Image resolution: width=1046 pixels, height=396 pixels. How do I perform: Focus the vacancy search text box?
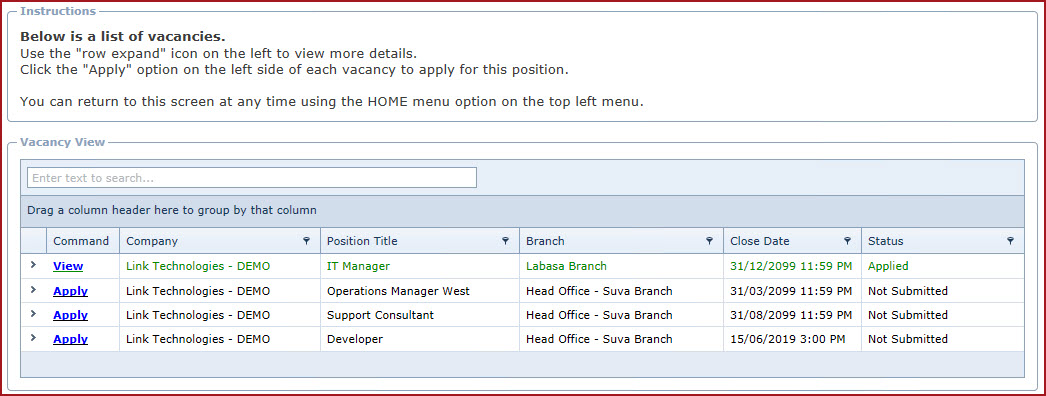coord(251,178)
